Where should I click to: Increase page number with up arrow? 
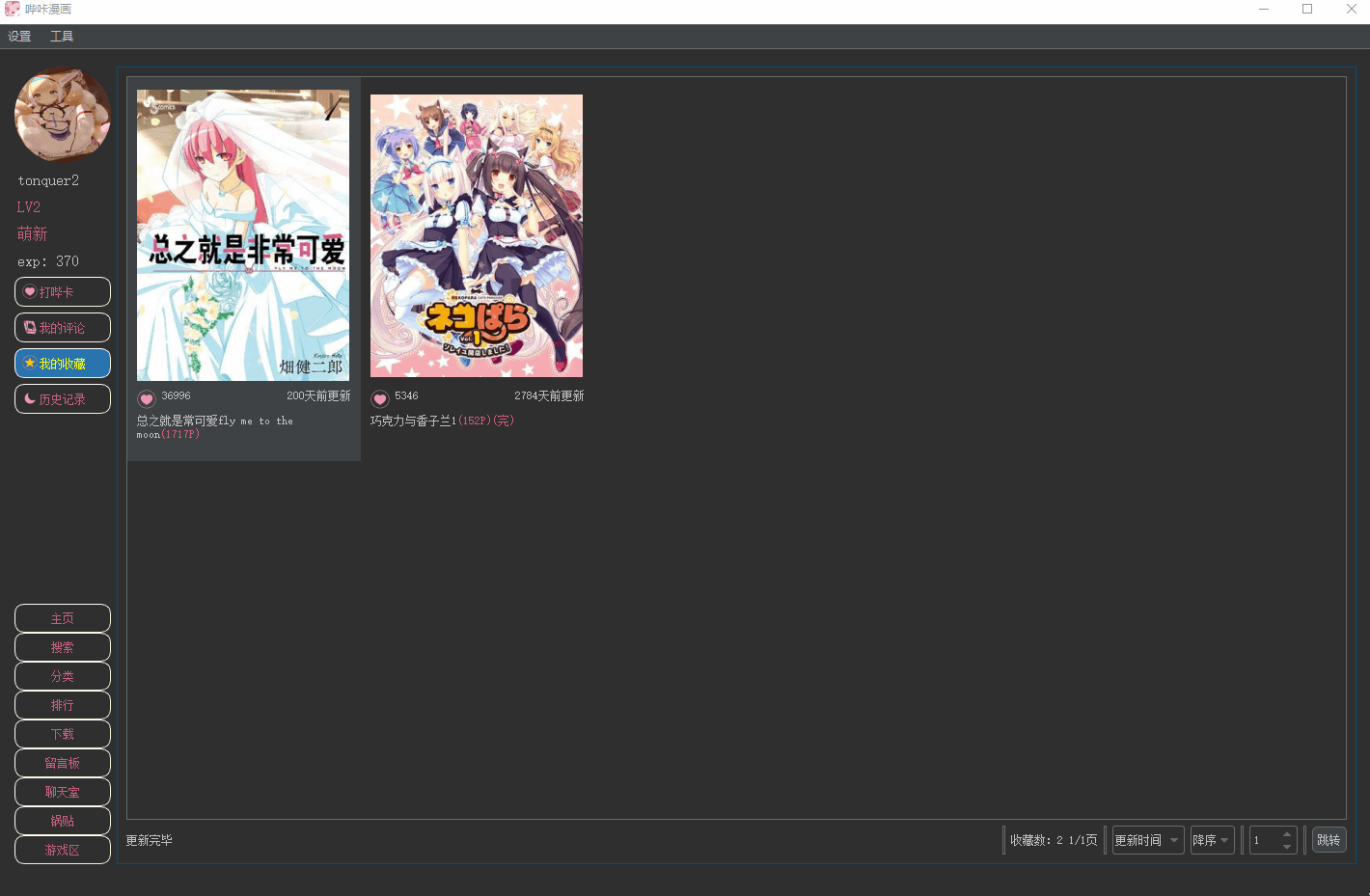[x=1287, y=834]
